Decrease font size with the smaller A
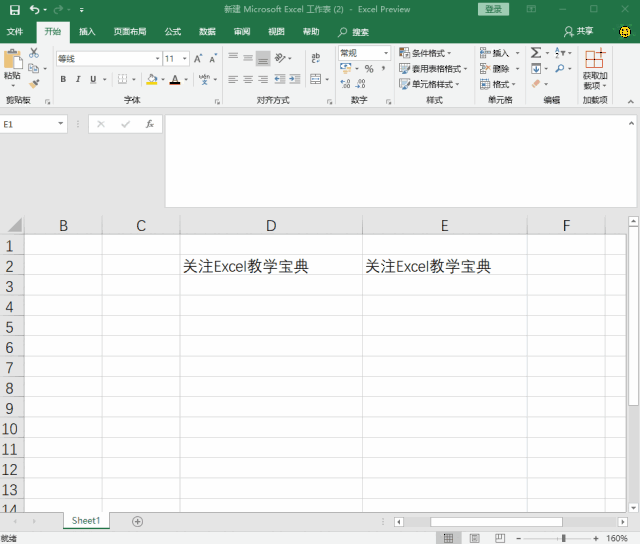 213,58
